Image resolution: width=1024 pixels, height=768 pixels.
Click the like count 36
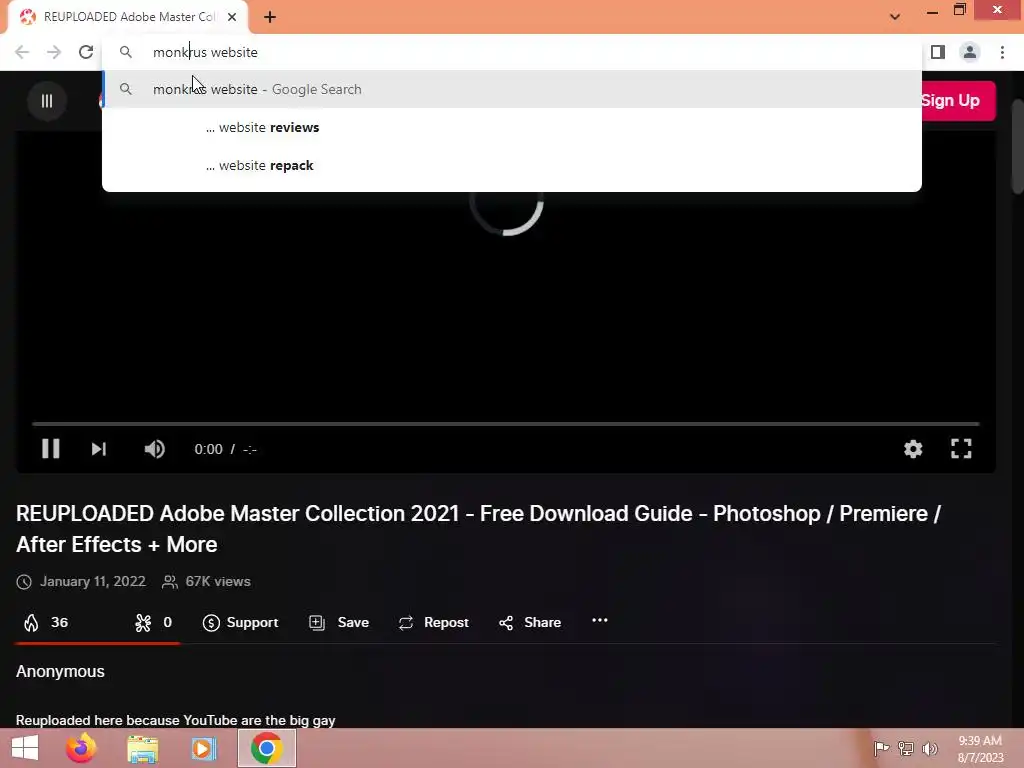coord(59,622)
